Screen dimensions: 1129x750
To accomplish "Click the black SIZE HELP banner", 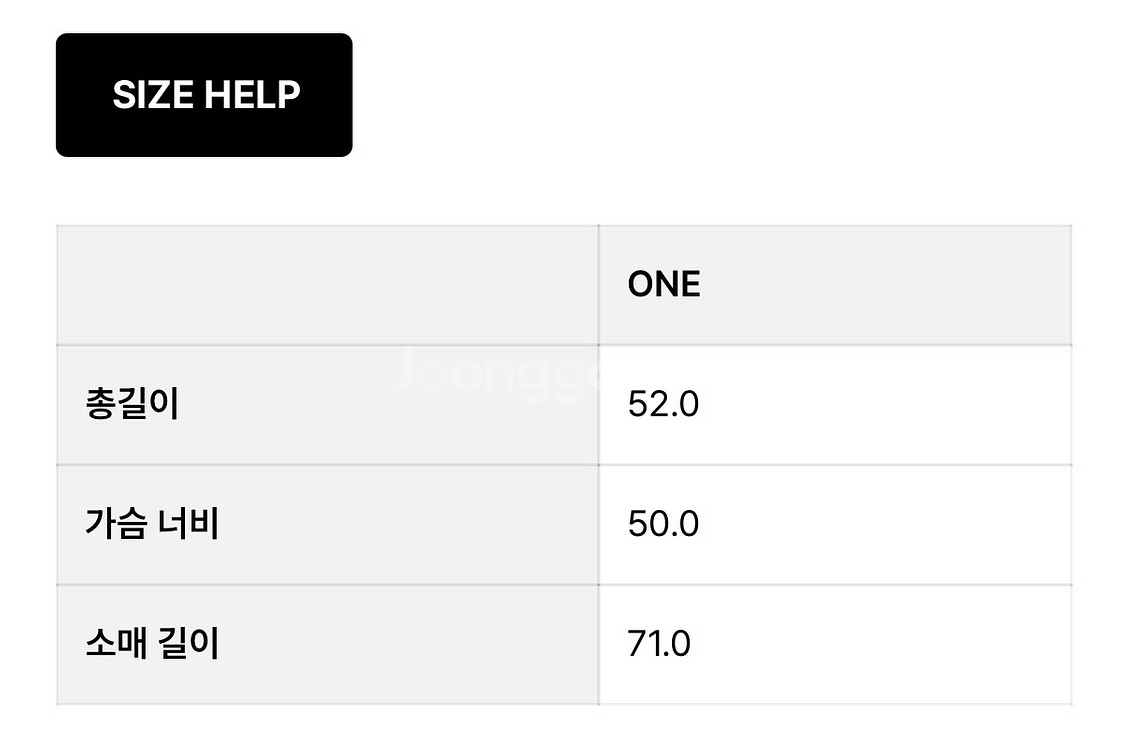I will click(204, 94).
